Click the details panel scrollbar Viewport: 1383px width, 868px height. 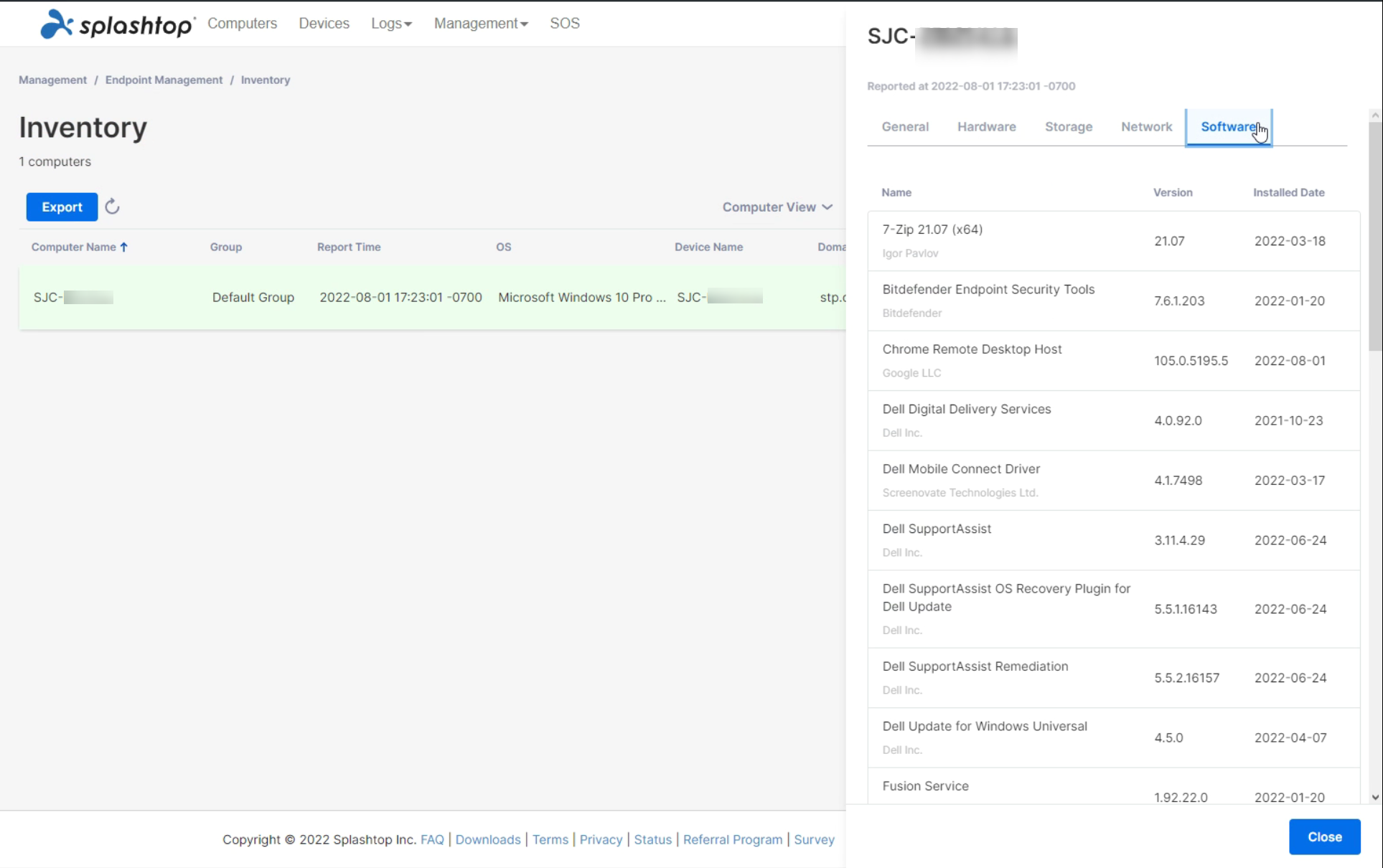pyautogui.click(x=1375, y=237)
